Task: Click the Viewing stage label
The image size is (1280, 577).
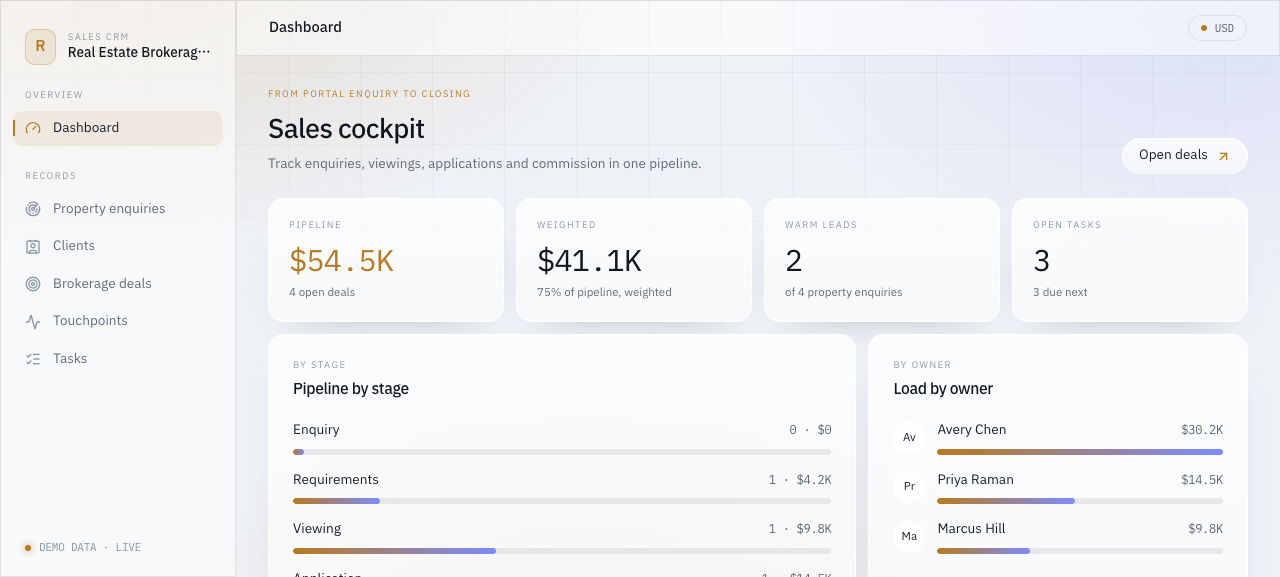Action: point(317,529)
